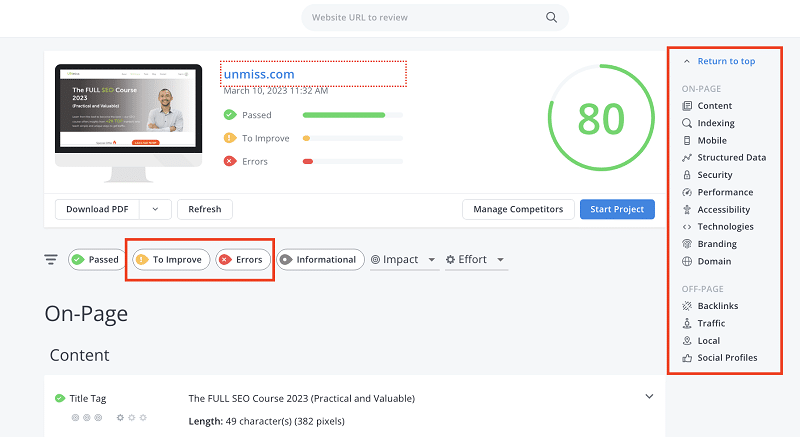800x437 pixels.
Task: Click the Title Tag effort gear icons
Action: 132,418
